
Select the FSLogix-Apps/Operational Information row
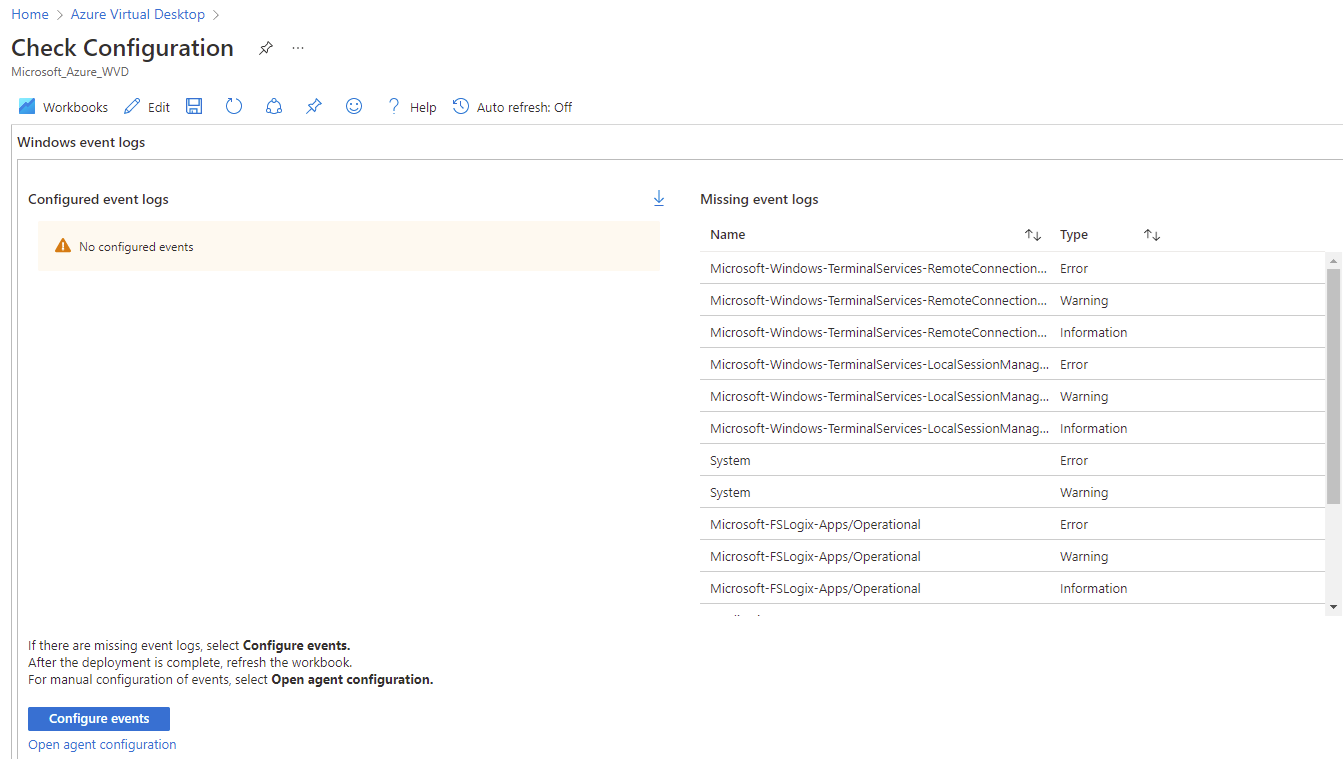(x=1013, y=588)
